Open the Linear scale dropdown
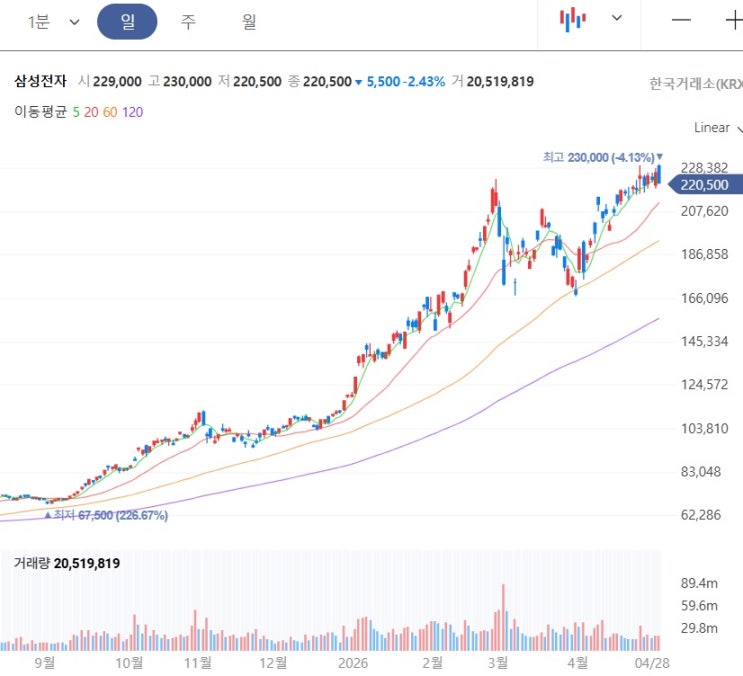The image size is (743, 676). tap(717, 127)
